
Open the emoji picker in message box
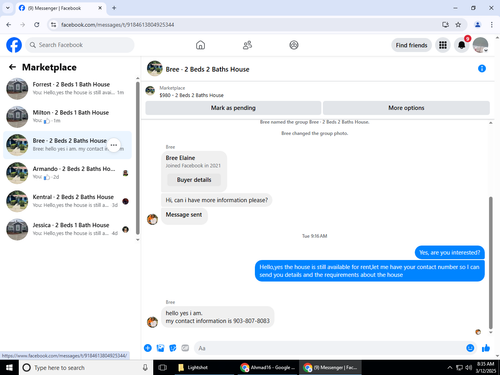470,348
